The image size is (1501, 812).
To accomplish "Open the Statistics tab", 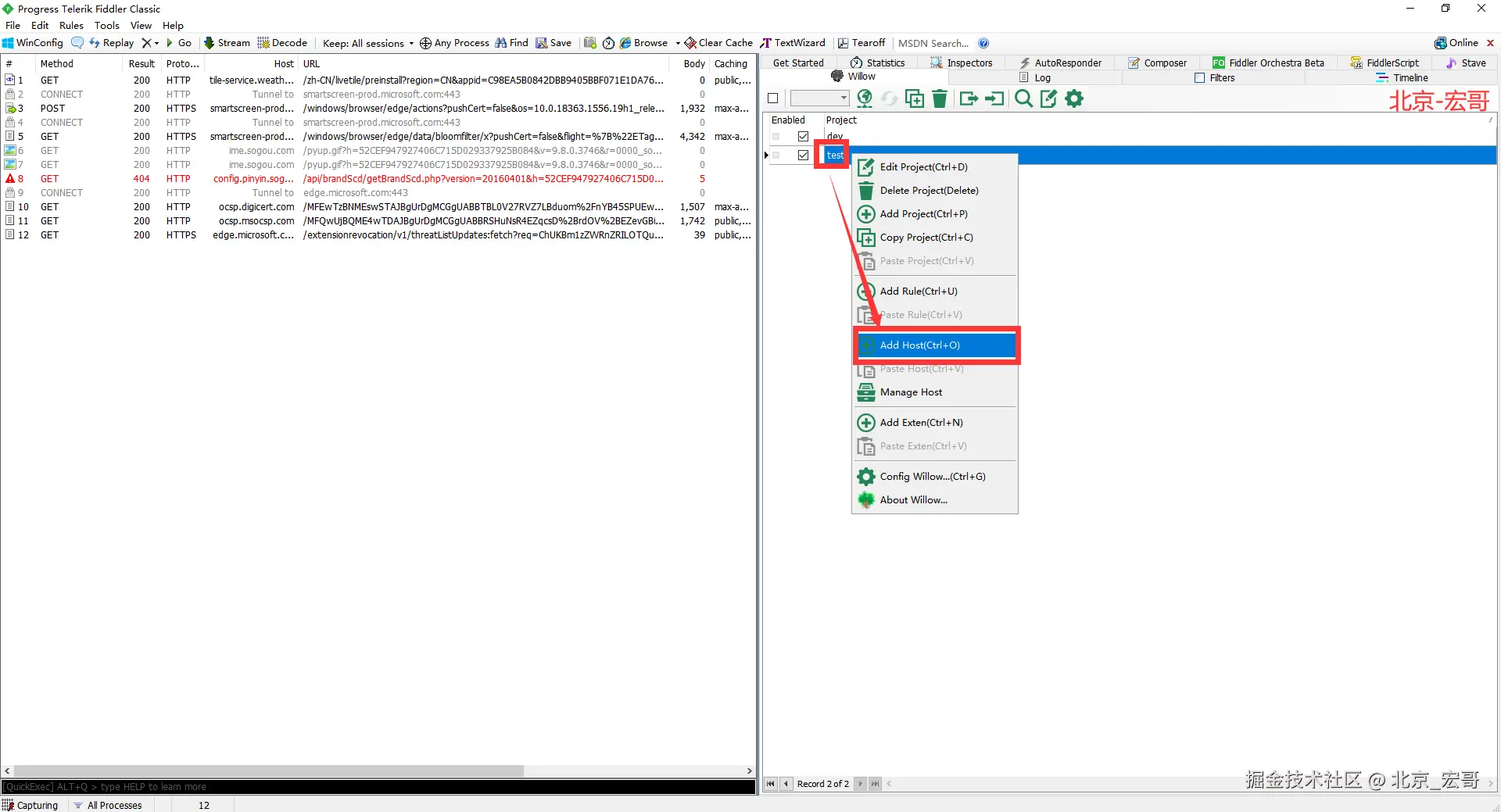I will (x=877, y=63).
